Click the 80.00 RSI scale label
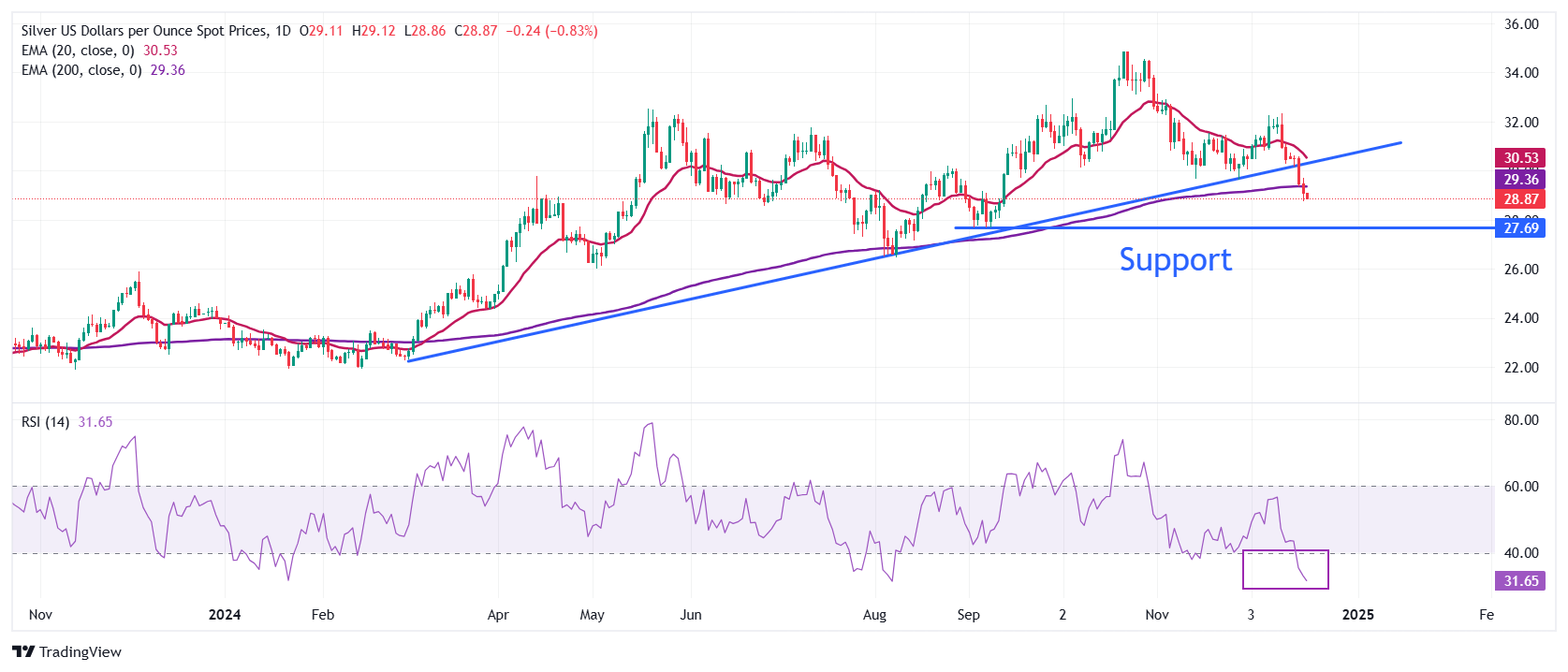The height and width of the screenshot is (672, 1568). coord(1520,420)
